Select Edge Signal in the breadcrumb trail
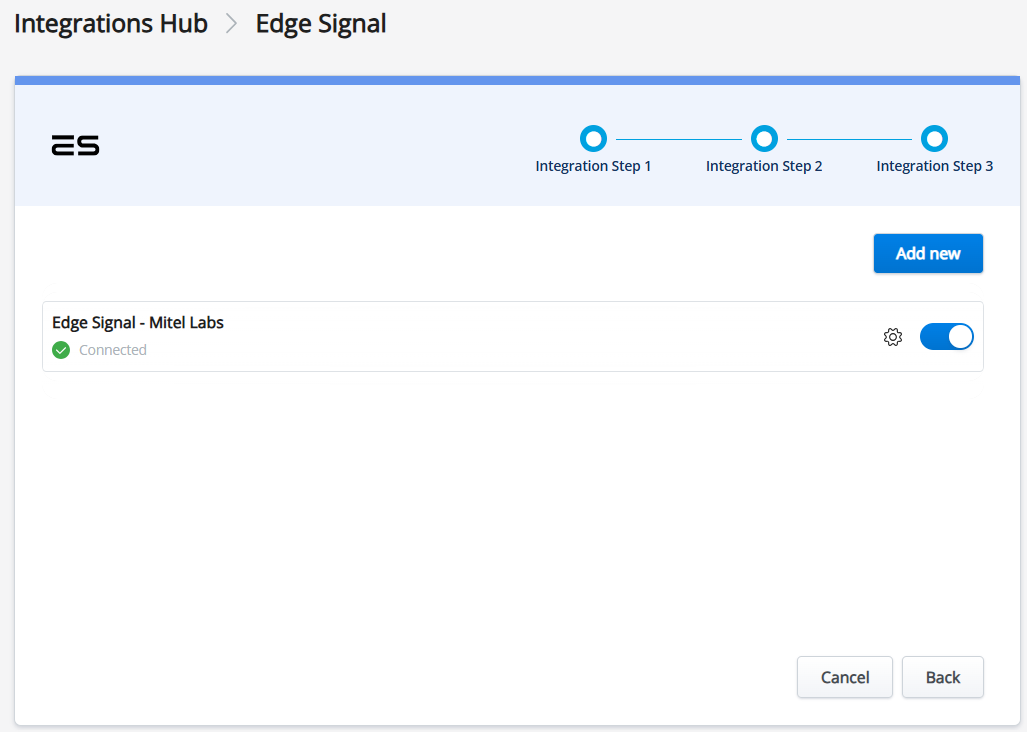Viewport: 1027px width, 732px height. pos(320,23)
